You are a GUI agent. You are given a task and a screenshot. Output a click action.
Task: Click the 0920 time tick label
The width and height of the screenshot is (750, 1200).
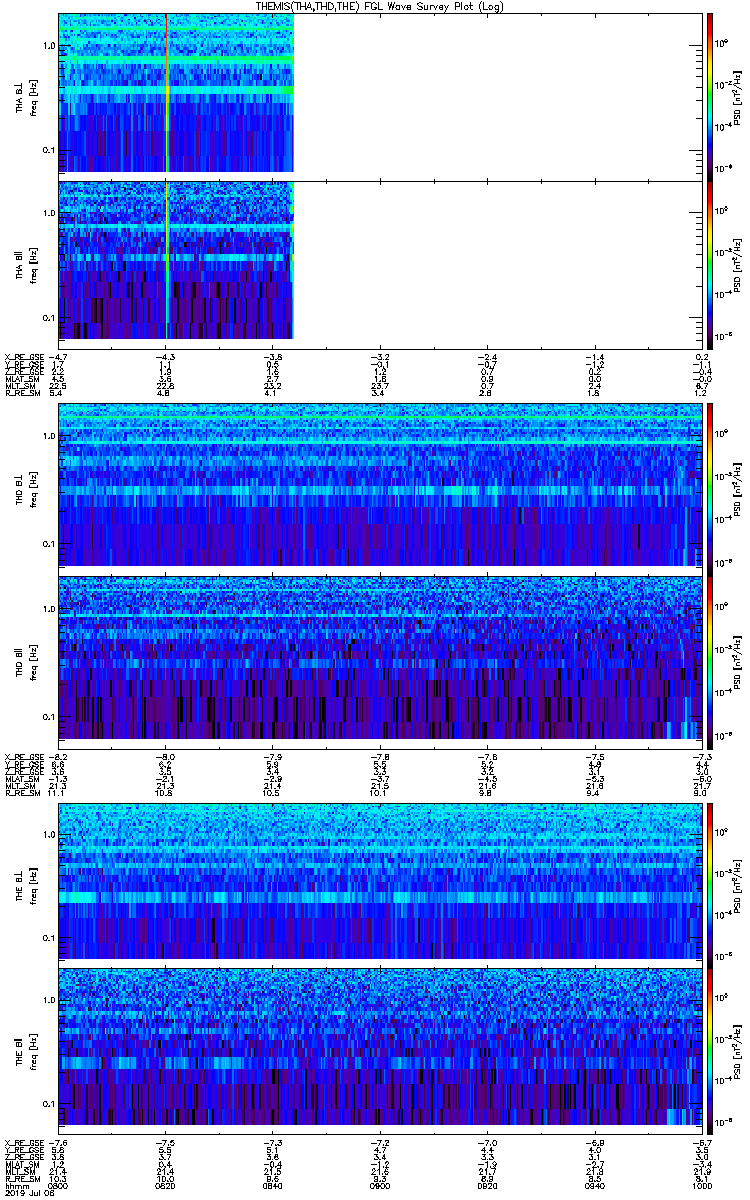click(486, 1186)
